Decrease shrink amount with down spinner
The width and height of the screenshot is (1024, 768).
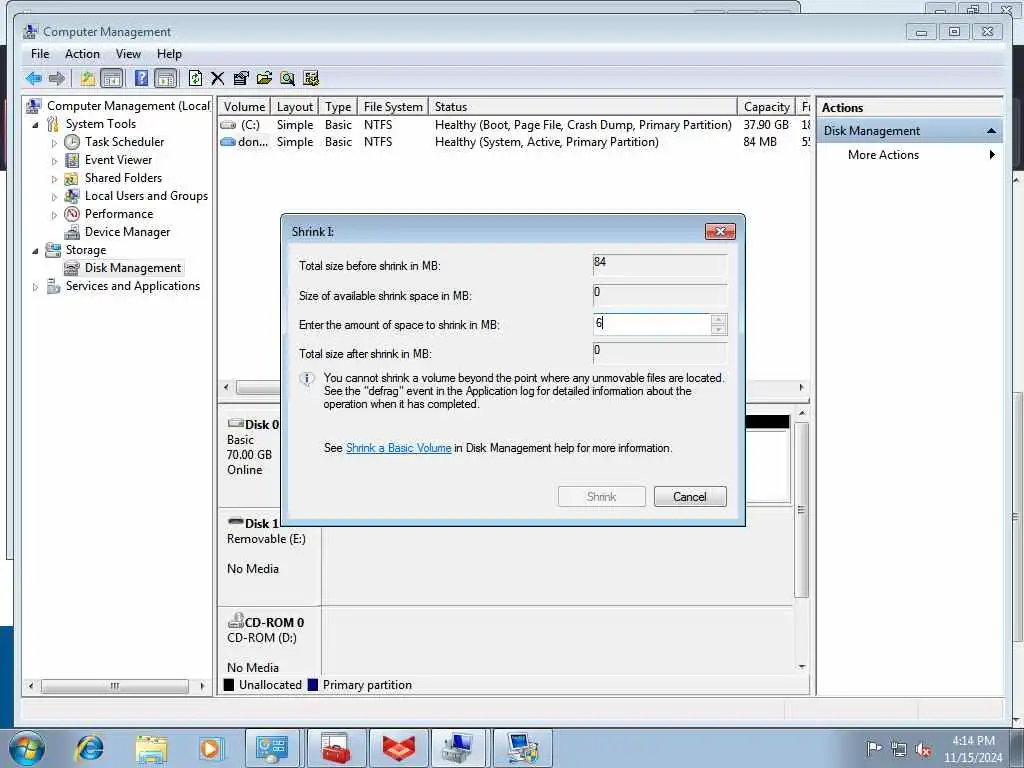[x=718, y=330]
